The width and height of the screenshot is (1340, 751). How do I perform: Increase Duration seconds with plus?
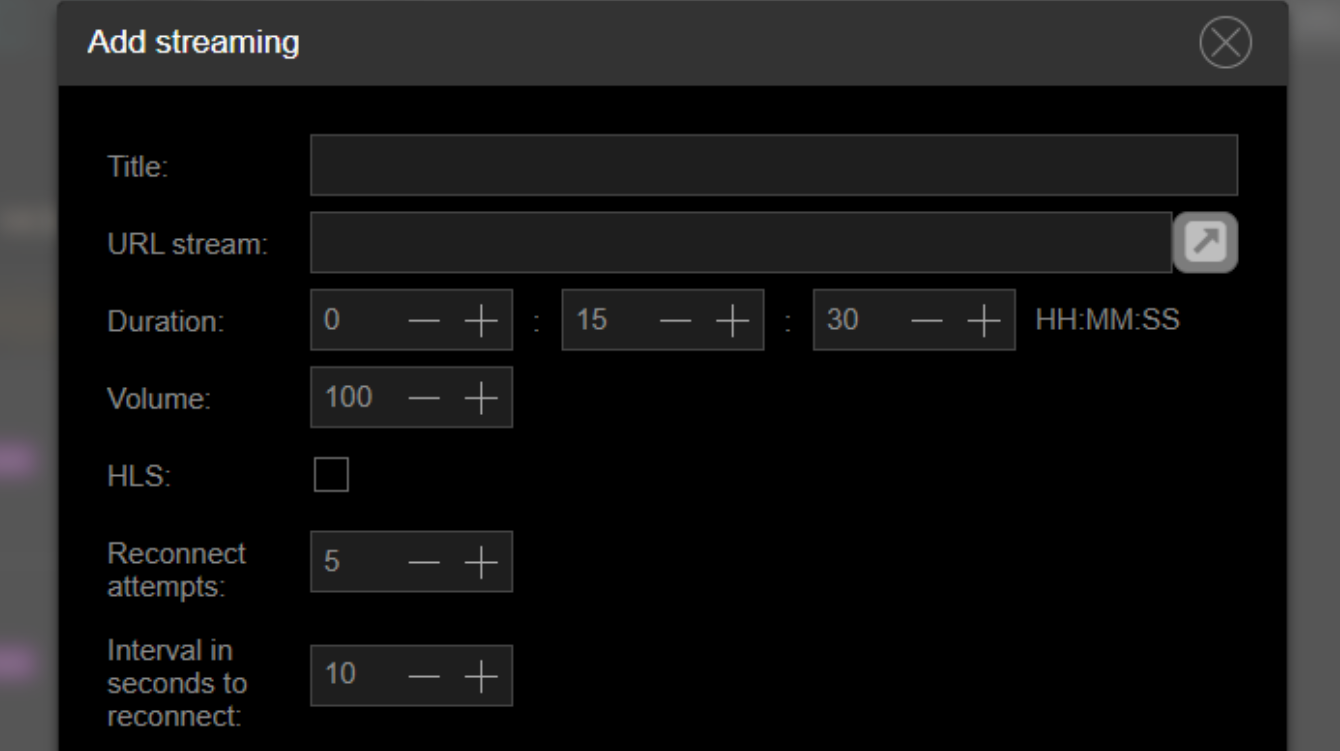pyautogui.click(x=984, y=320)
